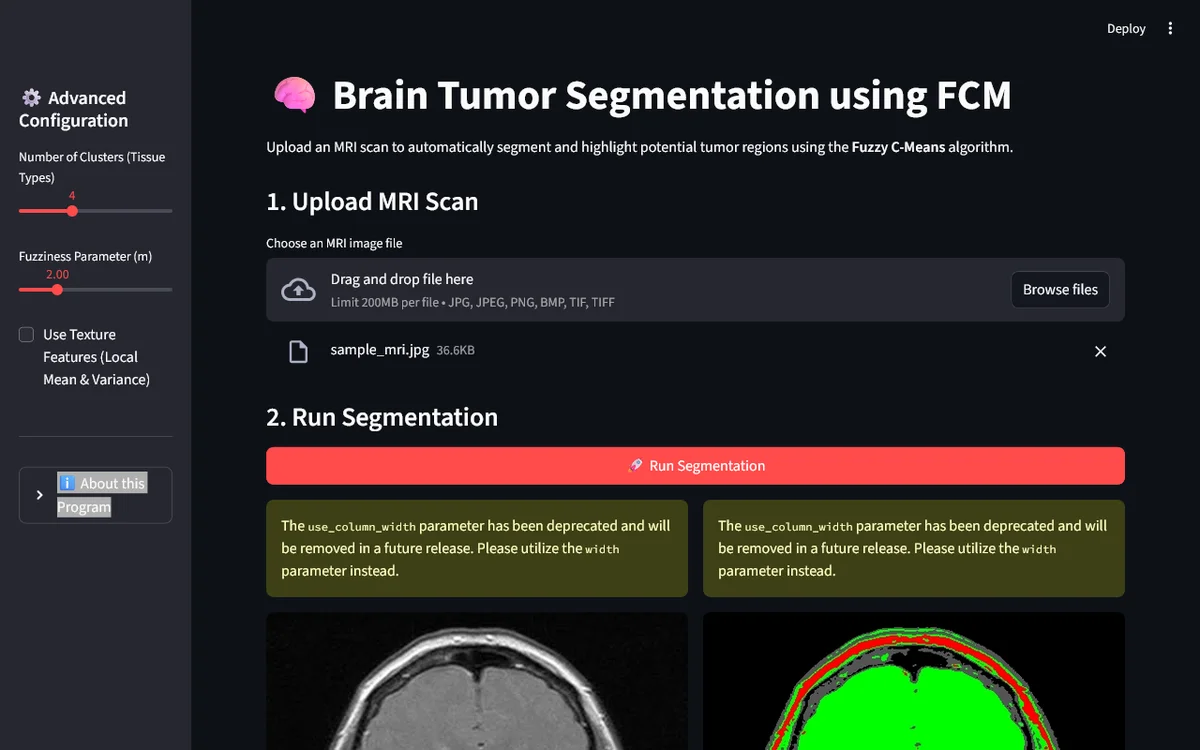This screenshot has width=1200, height=750.
Task: Click the segmented green tumor image
Action: (x=914, y=681)
